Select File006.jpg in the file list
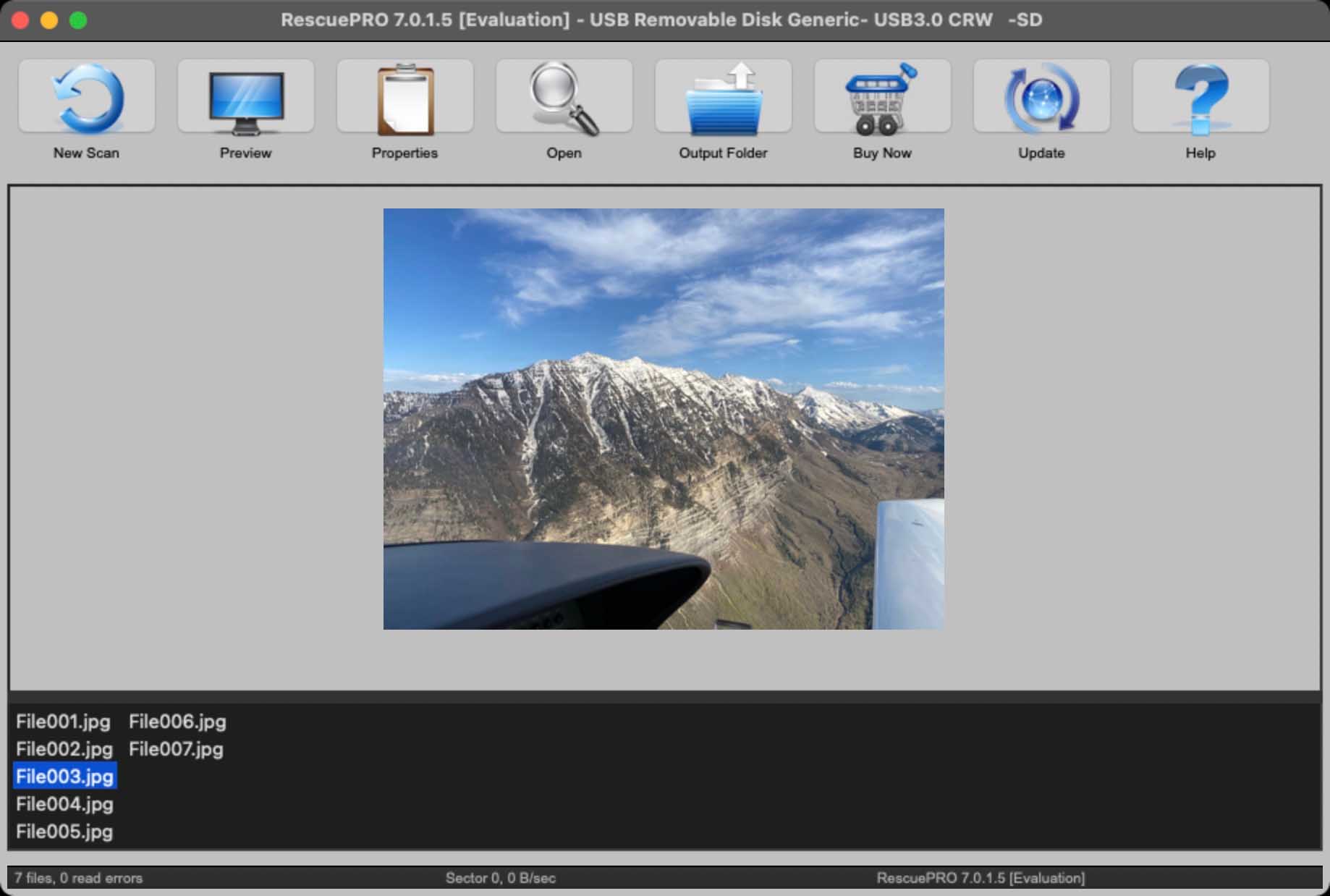Viewport: 1330px width, 896px height. 177,722
